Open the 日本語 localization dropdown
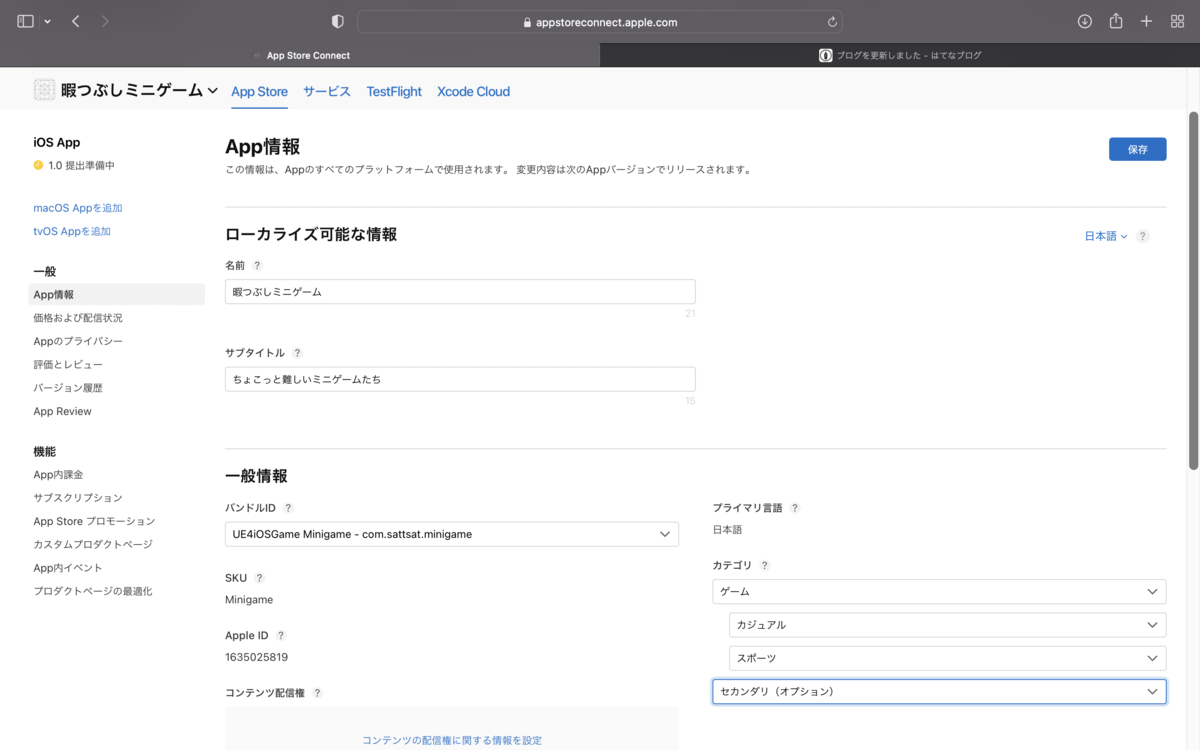 1106,237
